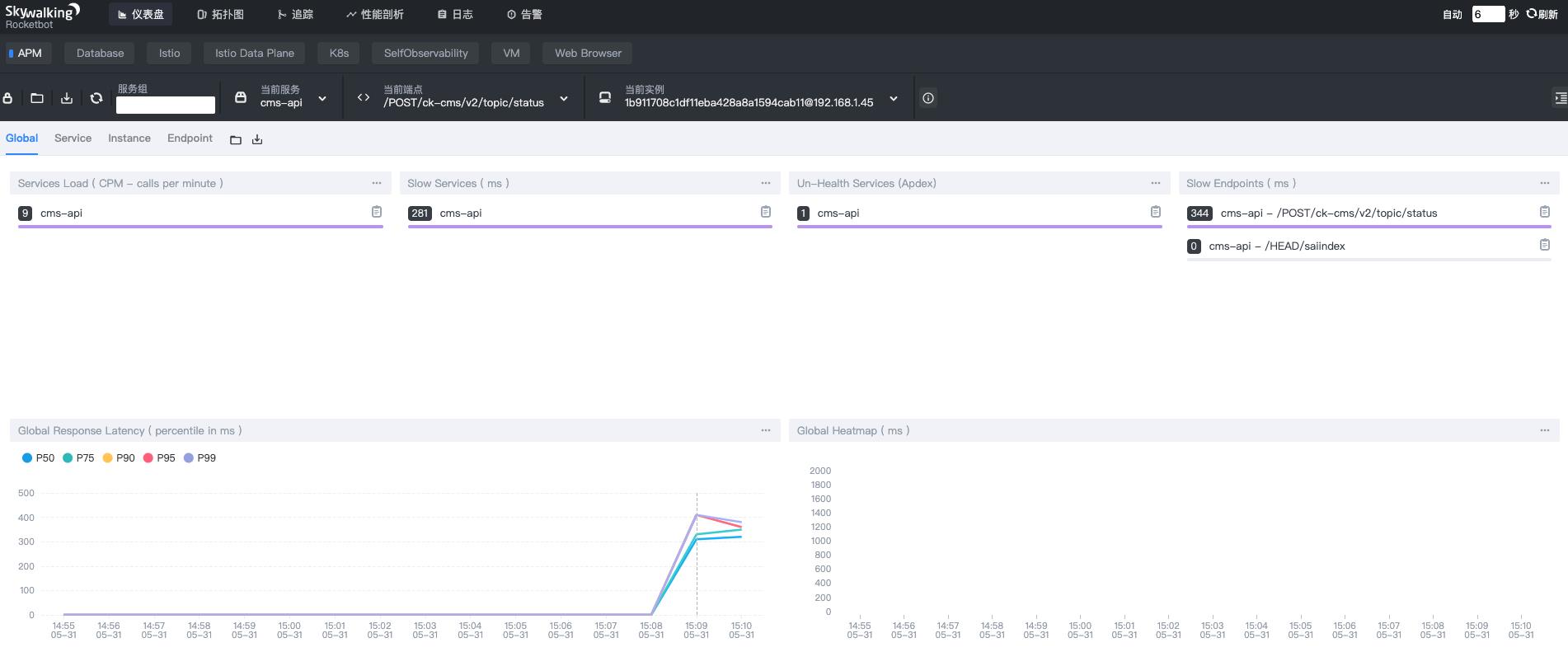
Task: Open the Un-Health Services panel options menu
Action: pyautogui.click(x=1156, y=183)
